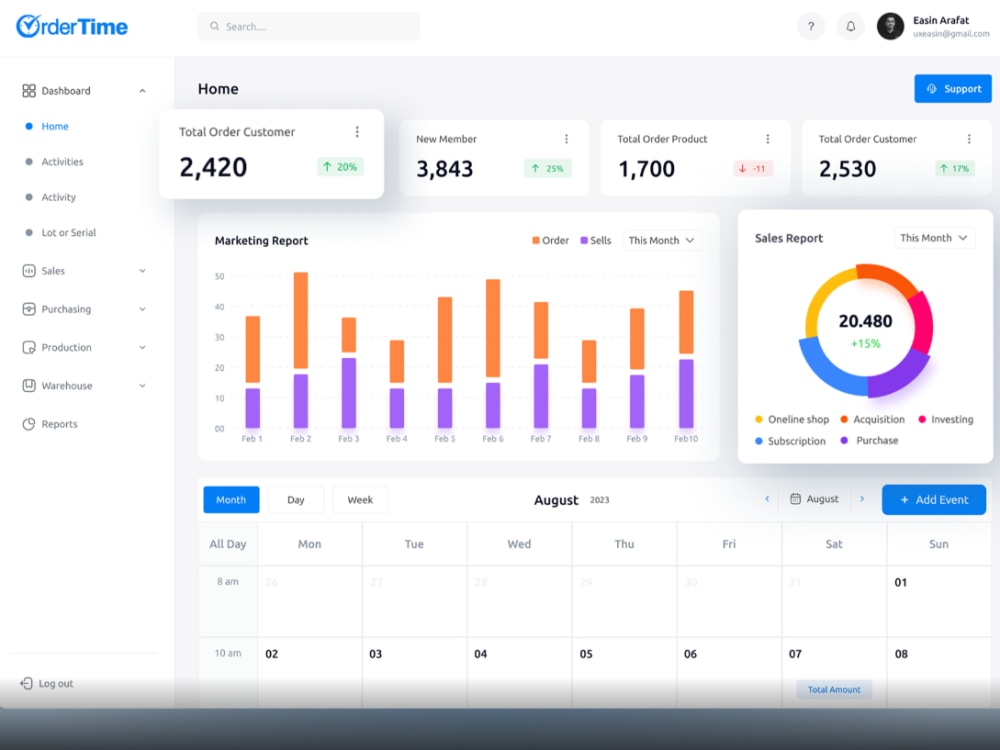Click the Warehouse sidebar icon
This screenshot has height=750, width=1000.
[x=29, y=385]
